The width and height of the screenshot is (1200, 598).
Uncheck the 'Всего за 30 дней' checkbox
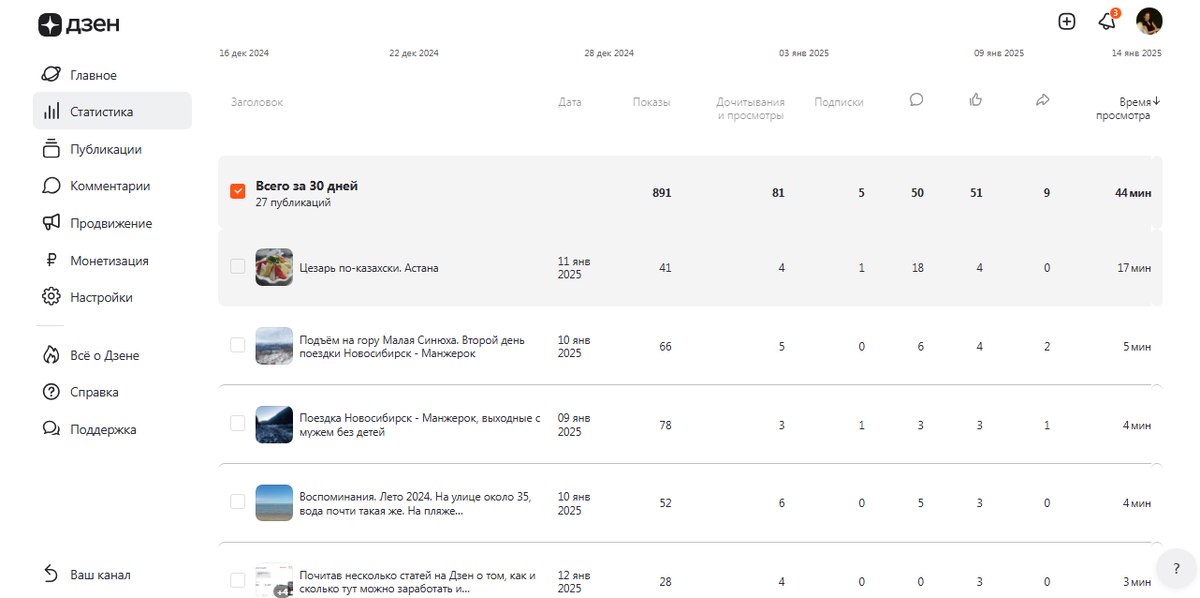[238, 191]
